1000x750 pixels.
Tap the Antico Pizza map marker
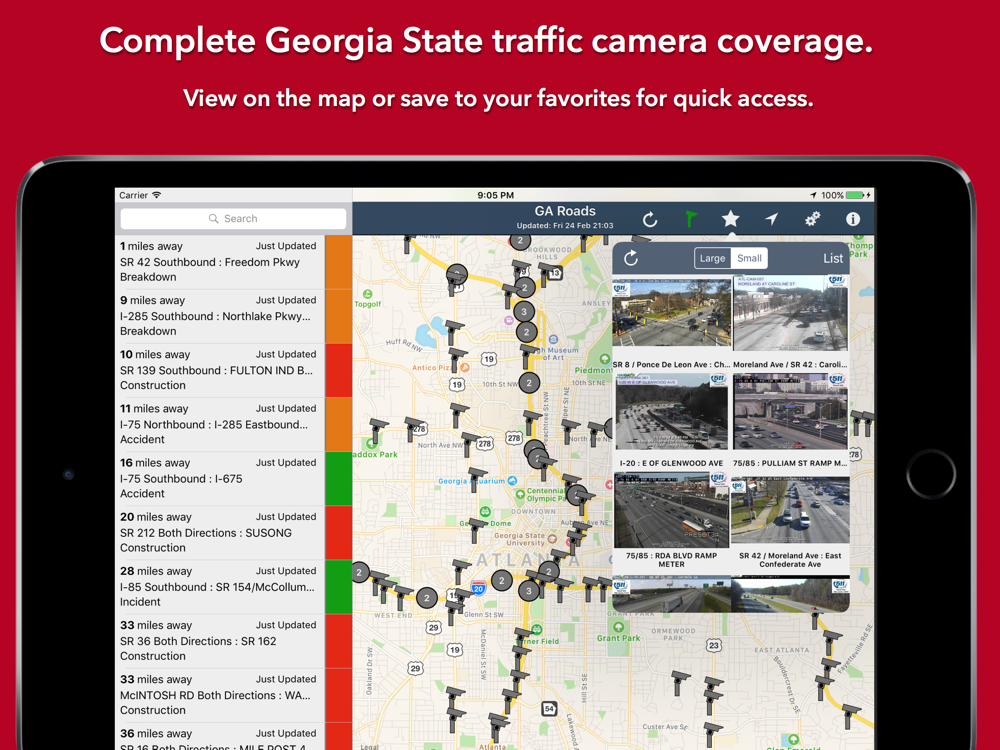(466, 367)
